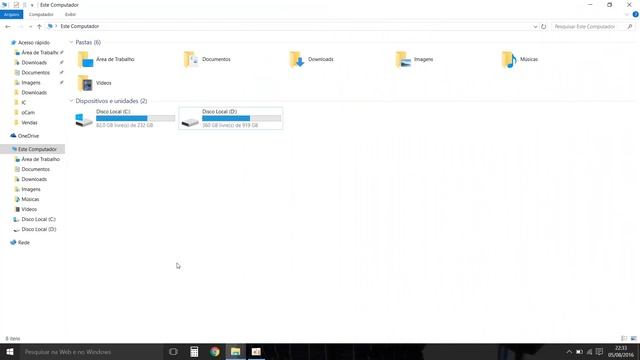640x360 pixels.
Task: Open PowerPoint from taskbar
Action: tap(256, 351)
